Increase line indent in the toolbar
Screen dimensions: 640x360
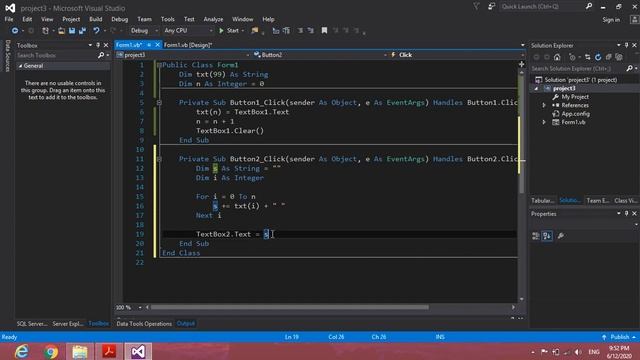tap(311, 31)
